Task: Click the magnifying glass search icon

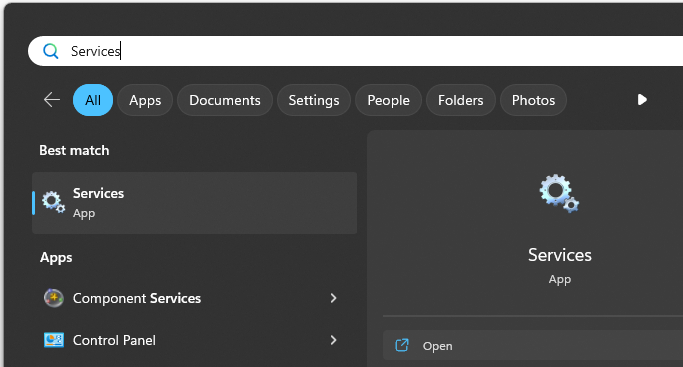Action: click(x=51, y=51)
